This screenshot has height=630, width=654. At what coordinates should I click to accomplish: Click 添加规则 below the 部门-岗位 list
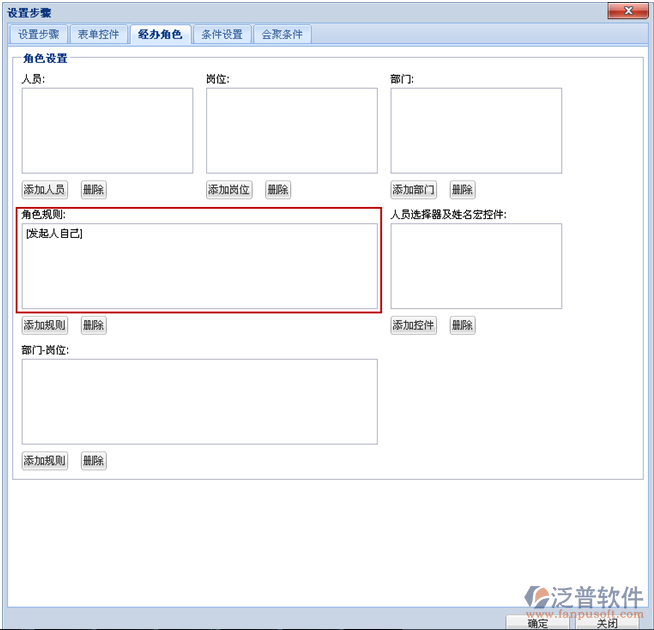coord(45,461)
